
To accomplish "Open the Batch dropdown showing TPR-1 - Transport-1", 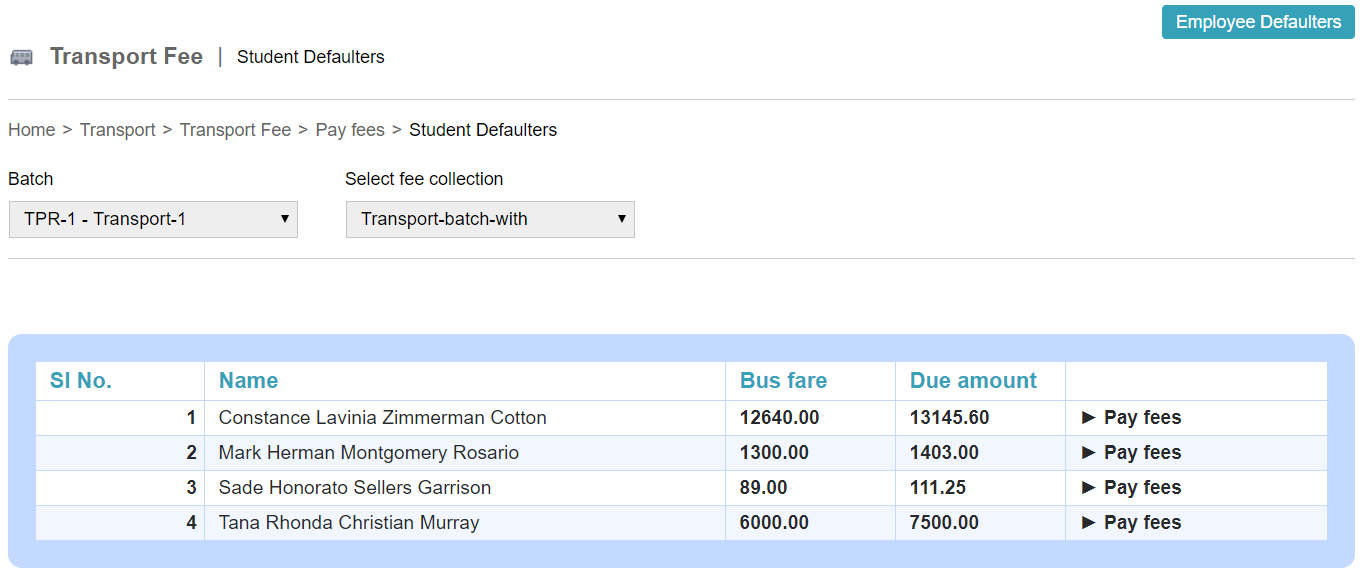I will pos(153,219).
